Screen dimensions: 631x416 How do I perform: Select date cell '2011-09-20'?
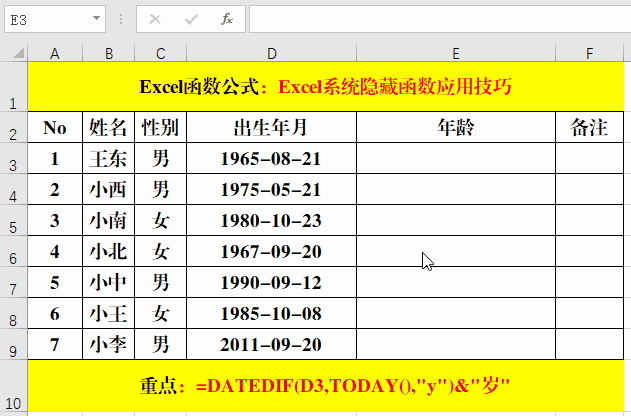[x=272, y=344]
